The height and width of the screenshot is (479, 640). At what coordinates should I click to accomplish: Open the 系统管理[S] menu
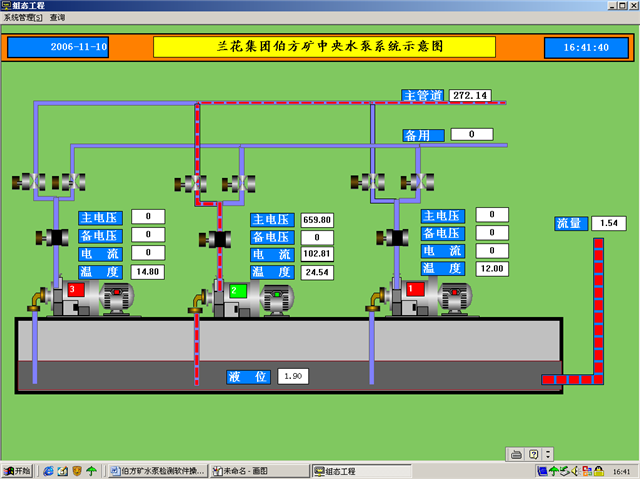[x=23, y=18]
